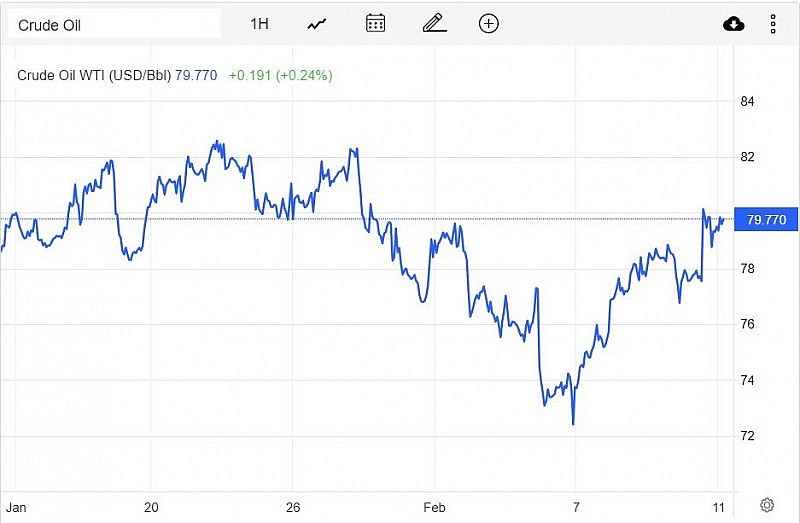The width and height of the screenshot is (800, 523).
Task: Click the Crude Oil WTI (USD/Bbl) legend label
Action: click(94, 75)
